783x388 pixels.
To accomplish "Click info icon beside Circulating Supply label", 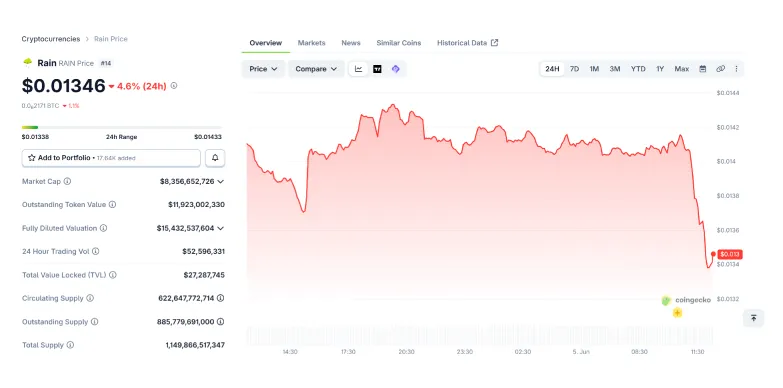I will 90,298.
